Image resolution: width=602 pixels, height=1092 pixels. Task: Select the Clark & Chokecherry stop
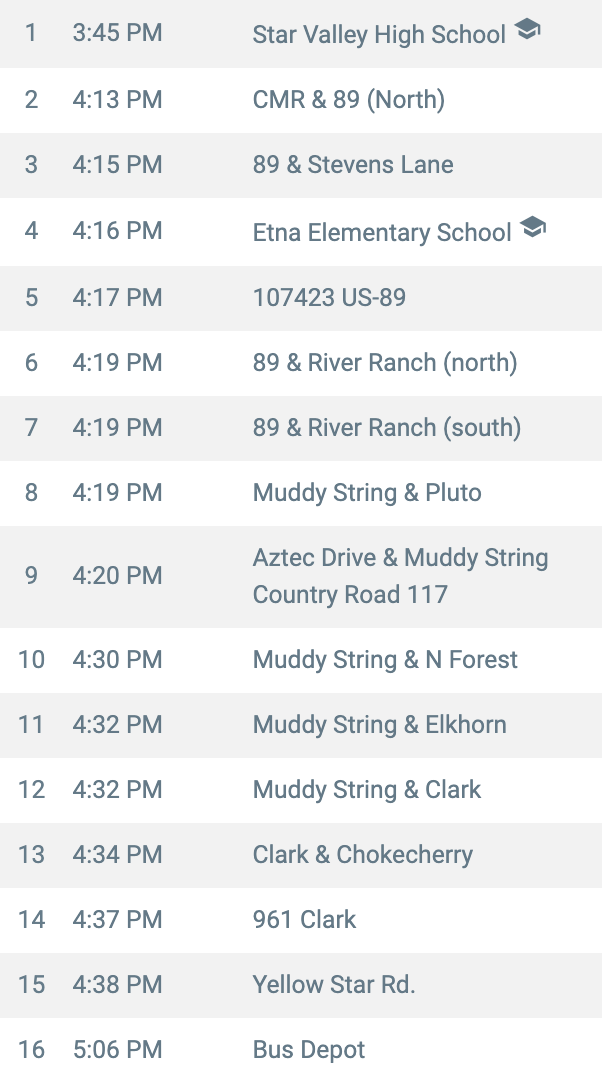pyautogui.click(x=362, y=855)
